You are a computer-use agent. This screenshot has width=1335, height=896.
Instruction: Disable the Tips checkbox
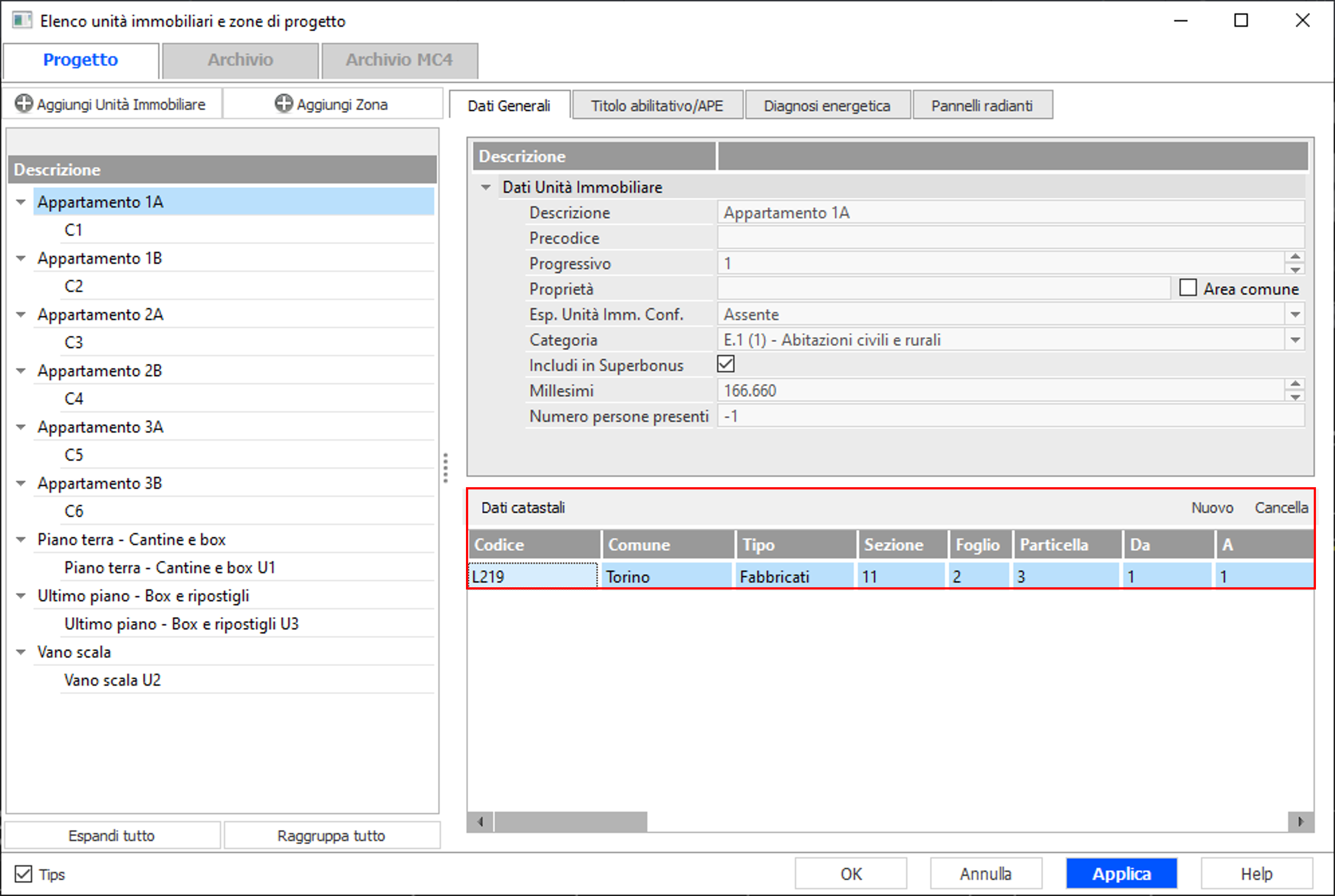click(23, 874)
